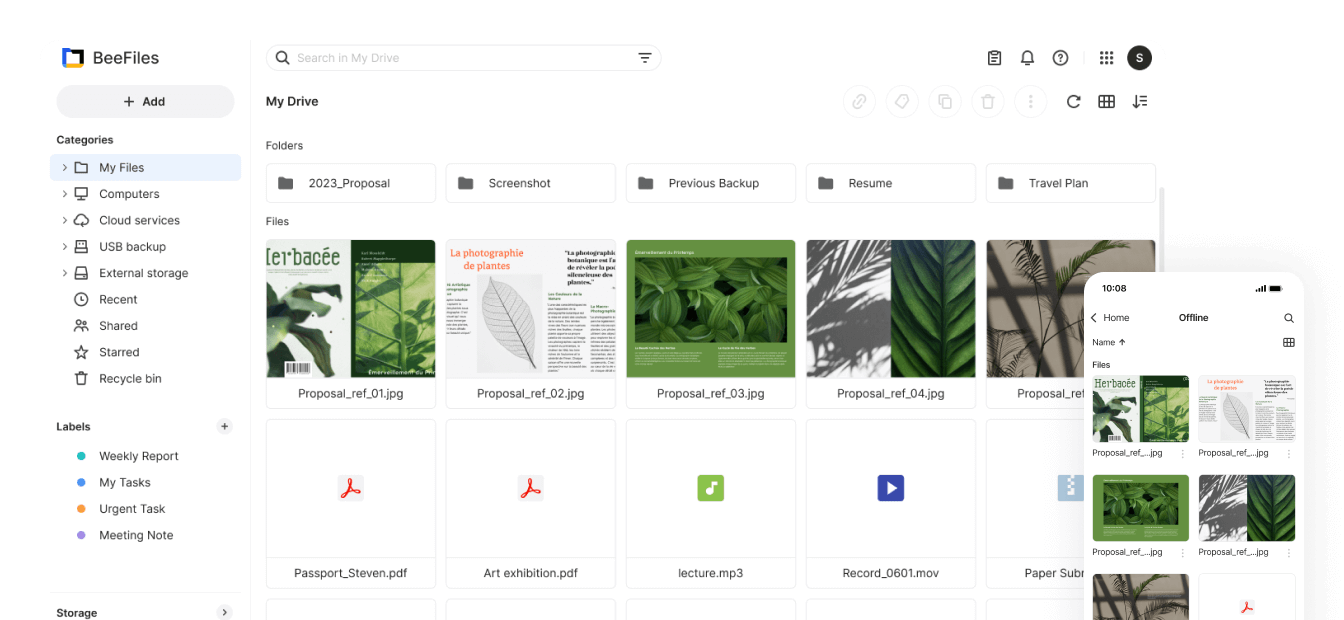Open the apps grid launcher

[x=1106, y=58]
